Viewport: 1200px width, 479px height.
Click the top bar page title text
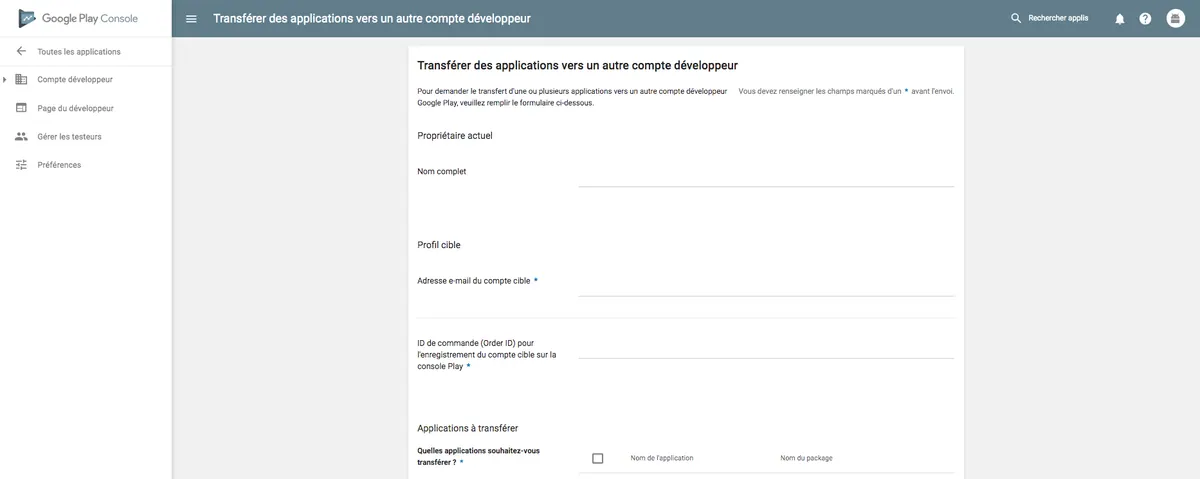coord(372,19)
